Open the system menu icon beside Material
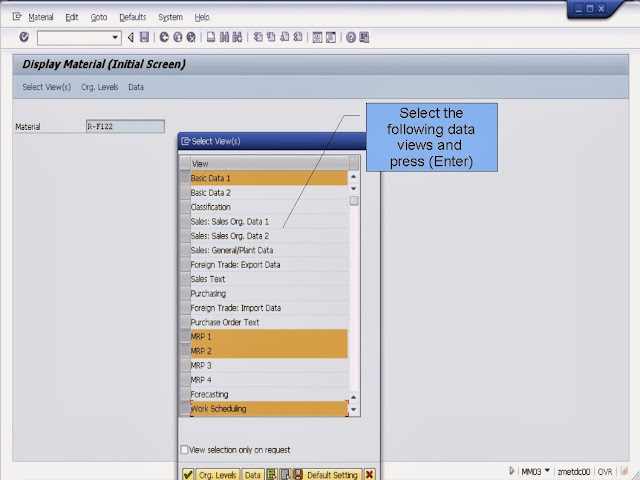Screen dimensions: 640x480 [17, 17]
